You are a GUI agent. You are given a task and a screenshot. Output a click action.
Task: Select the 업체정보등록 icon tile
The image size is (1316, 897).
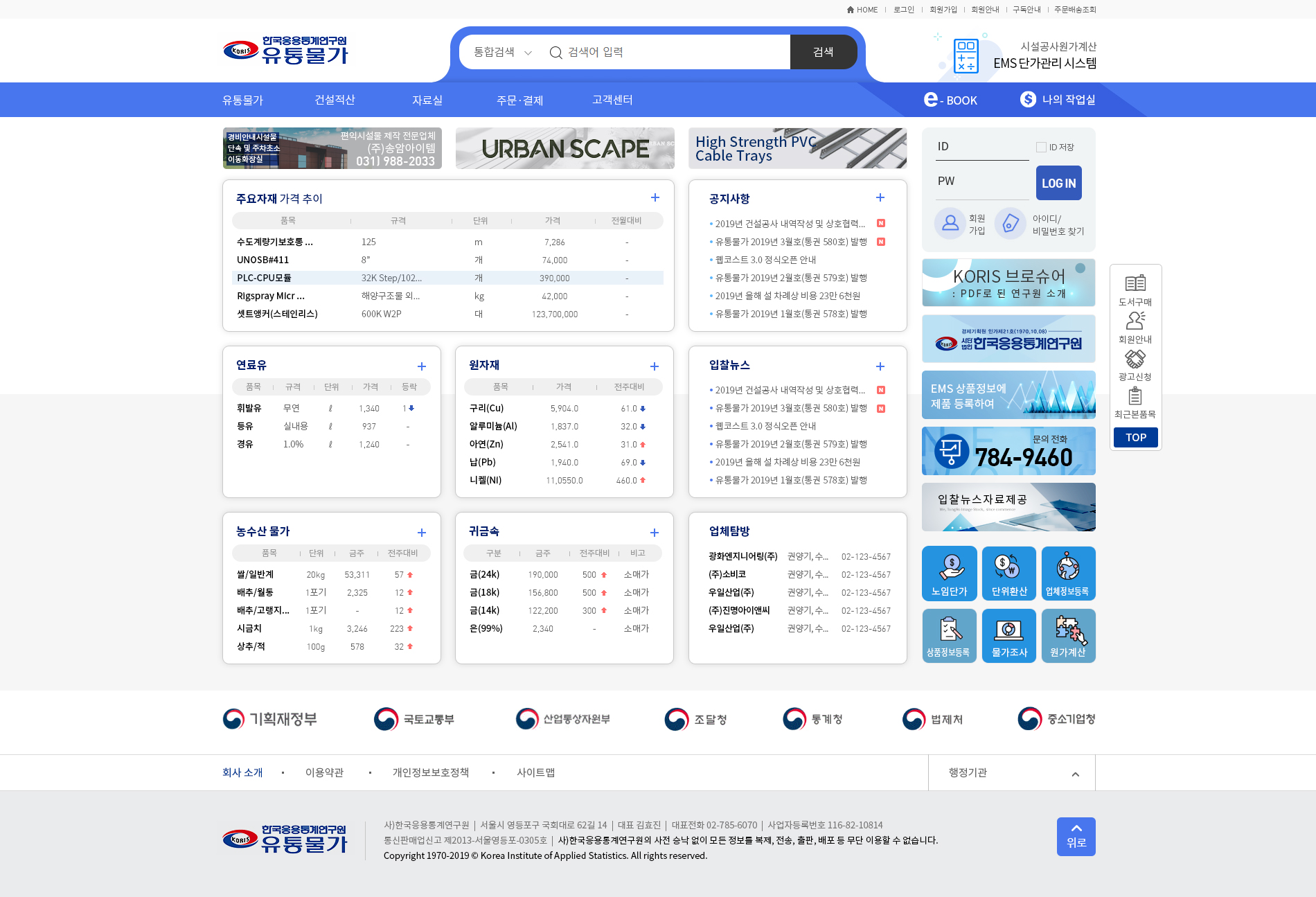1068,573
